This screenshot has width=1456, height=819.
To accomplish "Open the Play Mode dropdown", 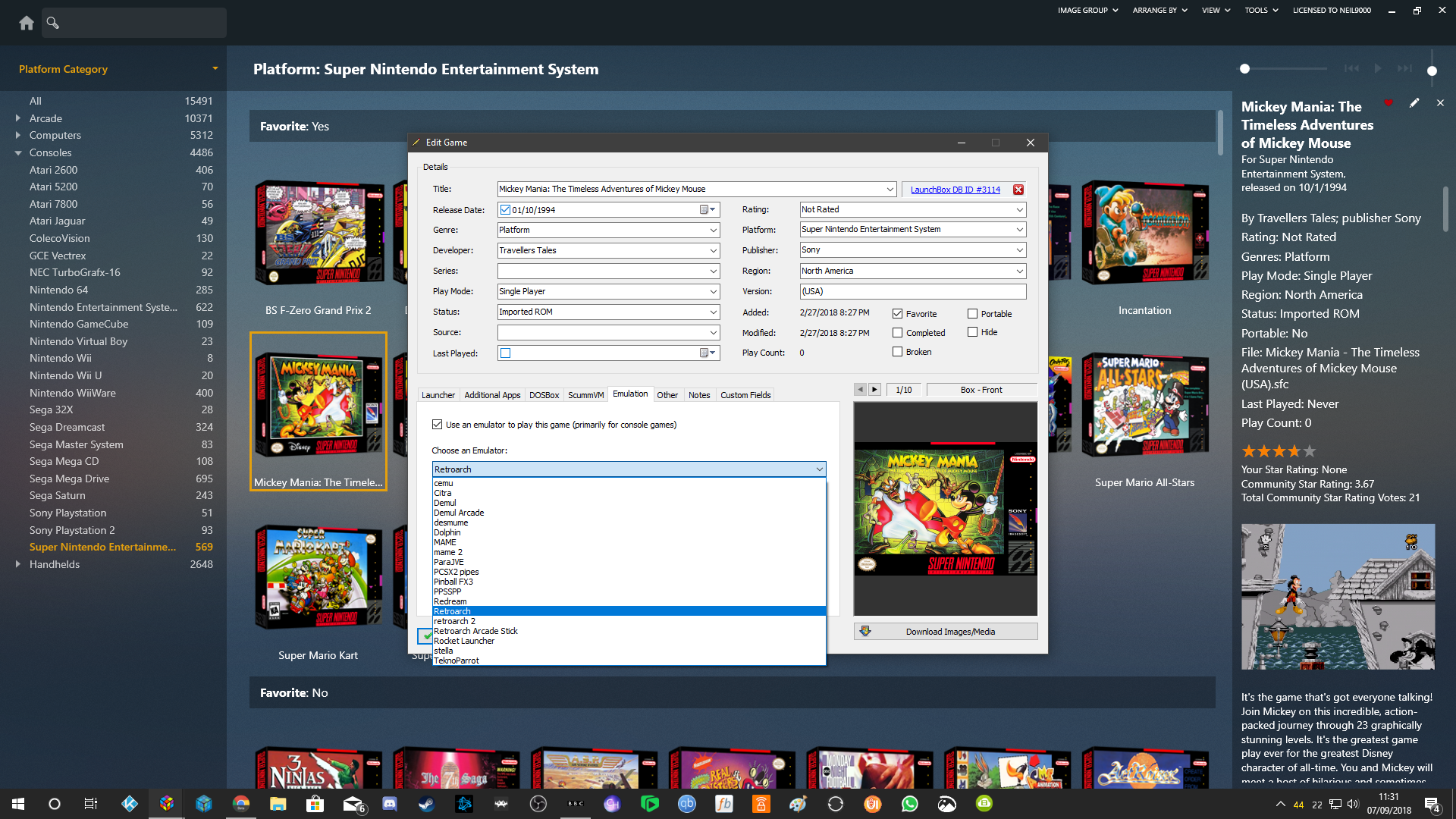I will tap(714, 291).
